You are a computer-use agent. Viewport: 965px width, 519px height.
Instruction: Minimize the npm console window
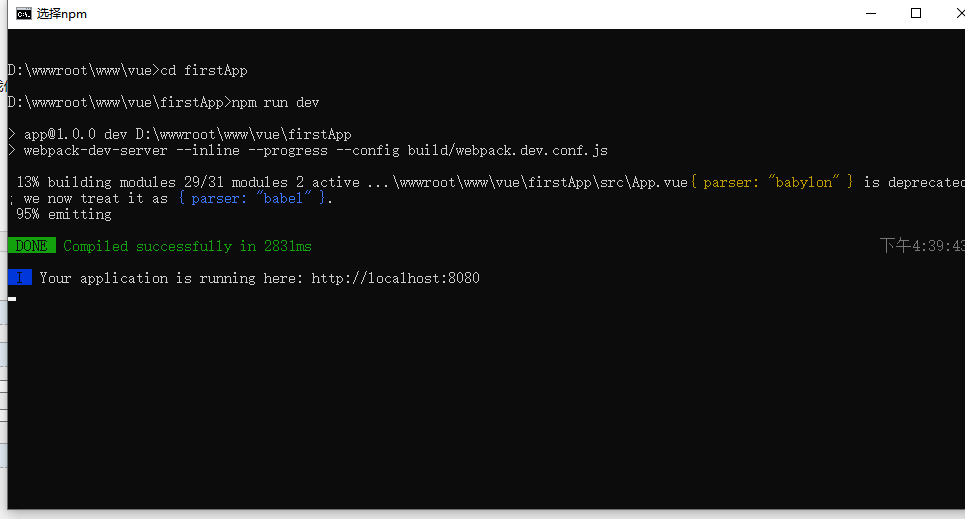point(871,13)
